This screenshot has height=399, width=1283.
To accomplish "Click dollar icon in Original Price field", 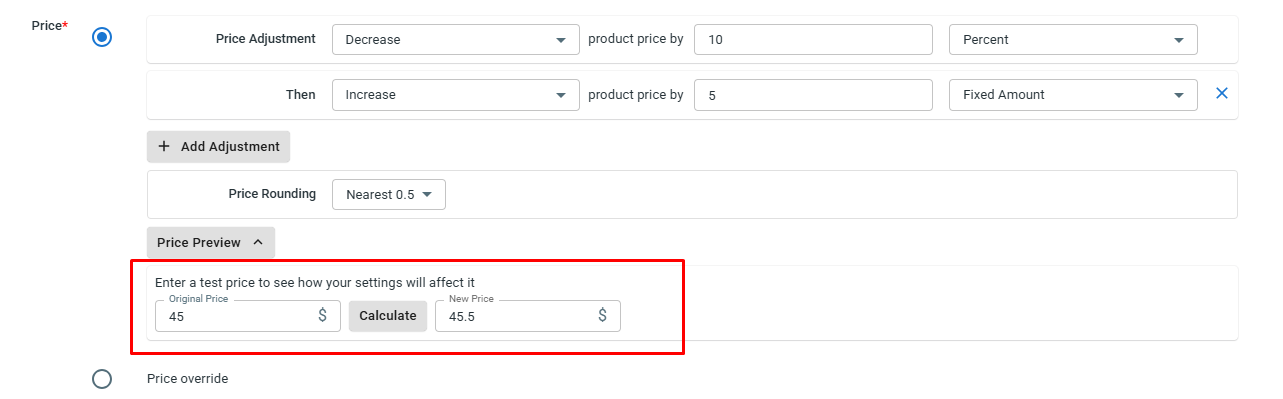I will 323,315.
